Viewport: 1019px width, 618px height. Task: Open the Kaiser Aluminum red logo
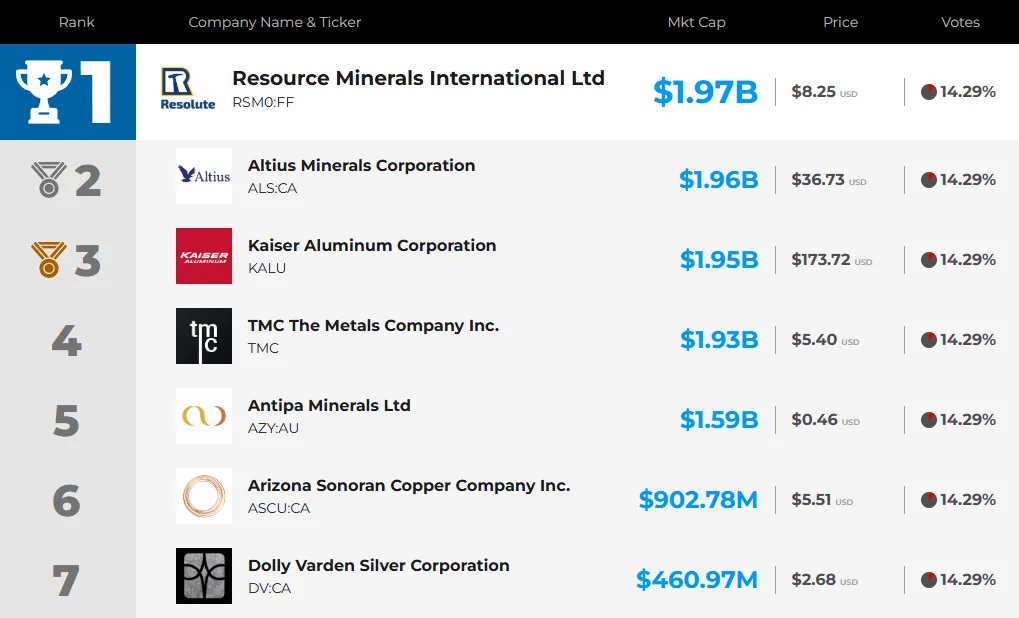203,256
